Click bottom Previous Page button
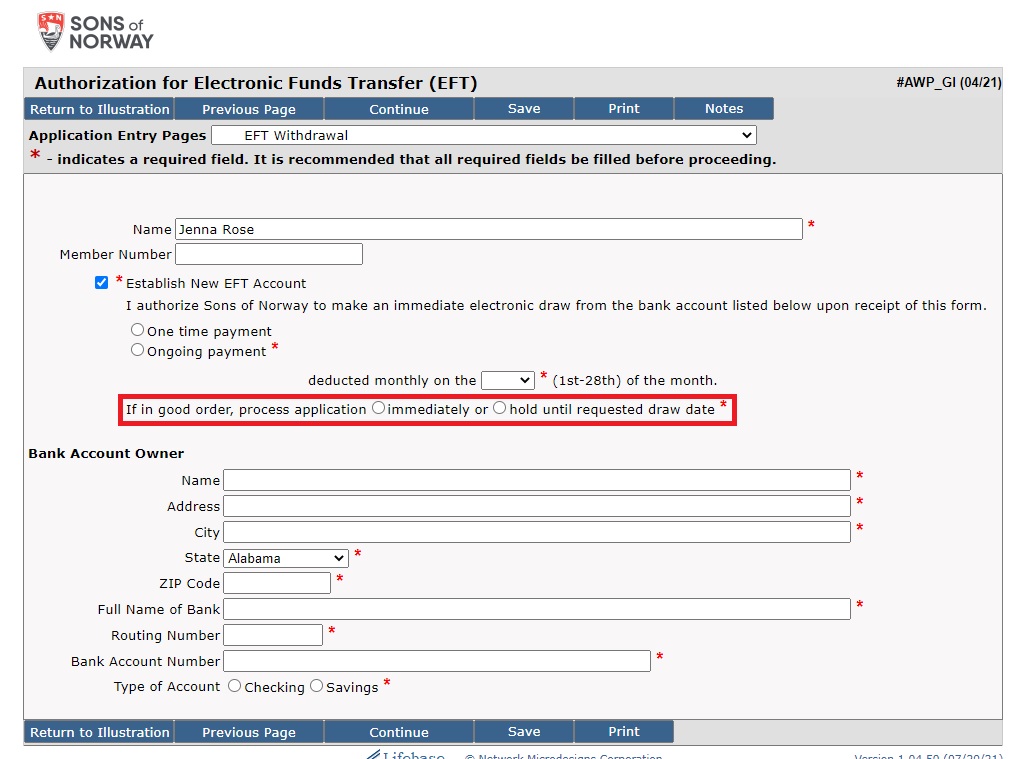 249,731
